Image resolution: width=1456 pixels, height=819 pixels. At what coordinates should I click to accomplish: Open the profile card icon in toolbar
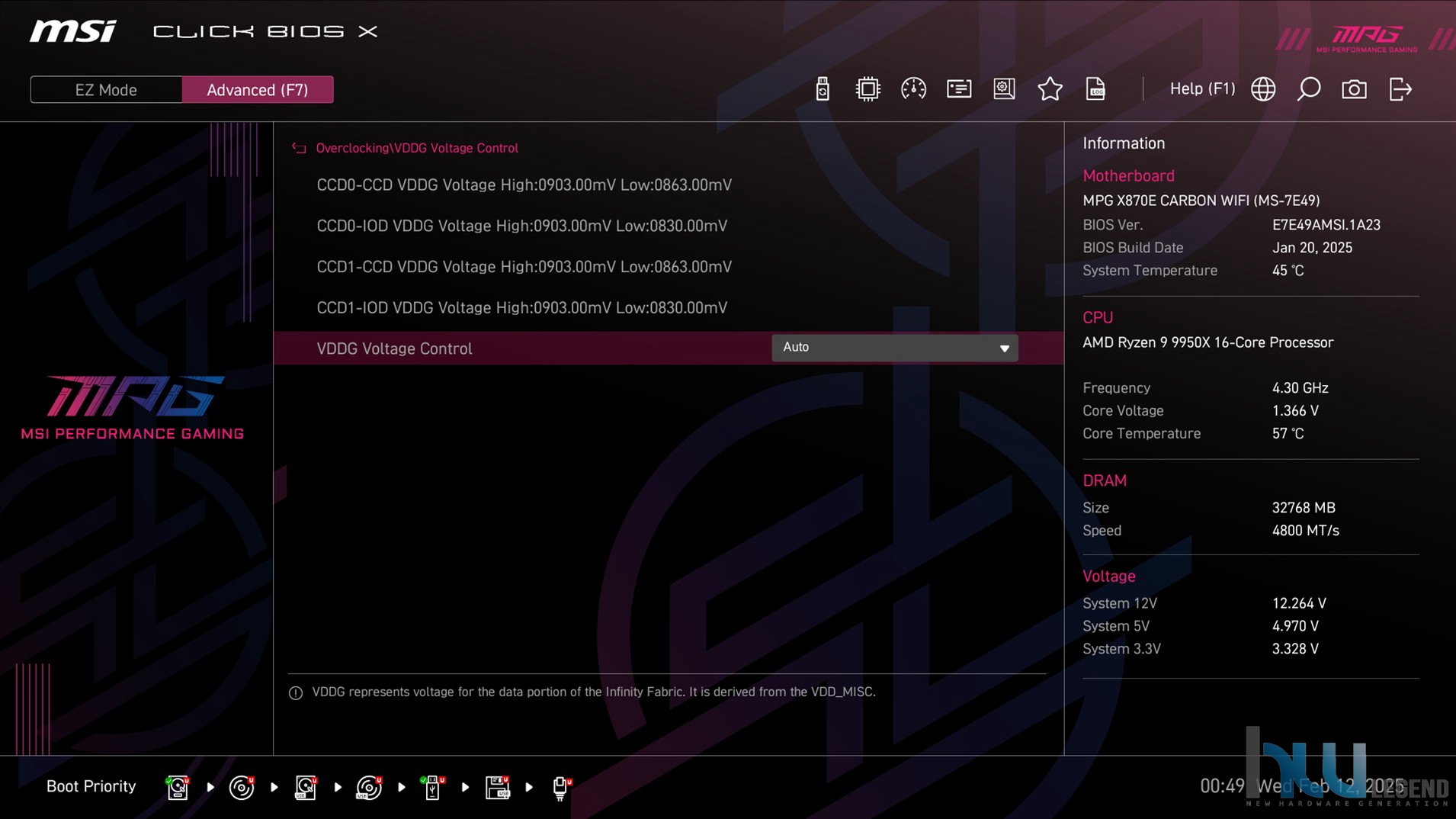959,89
